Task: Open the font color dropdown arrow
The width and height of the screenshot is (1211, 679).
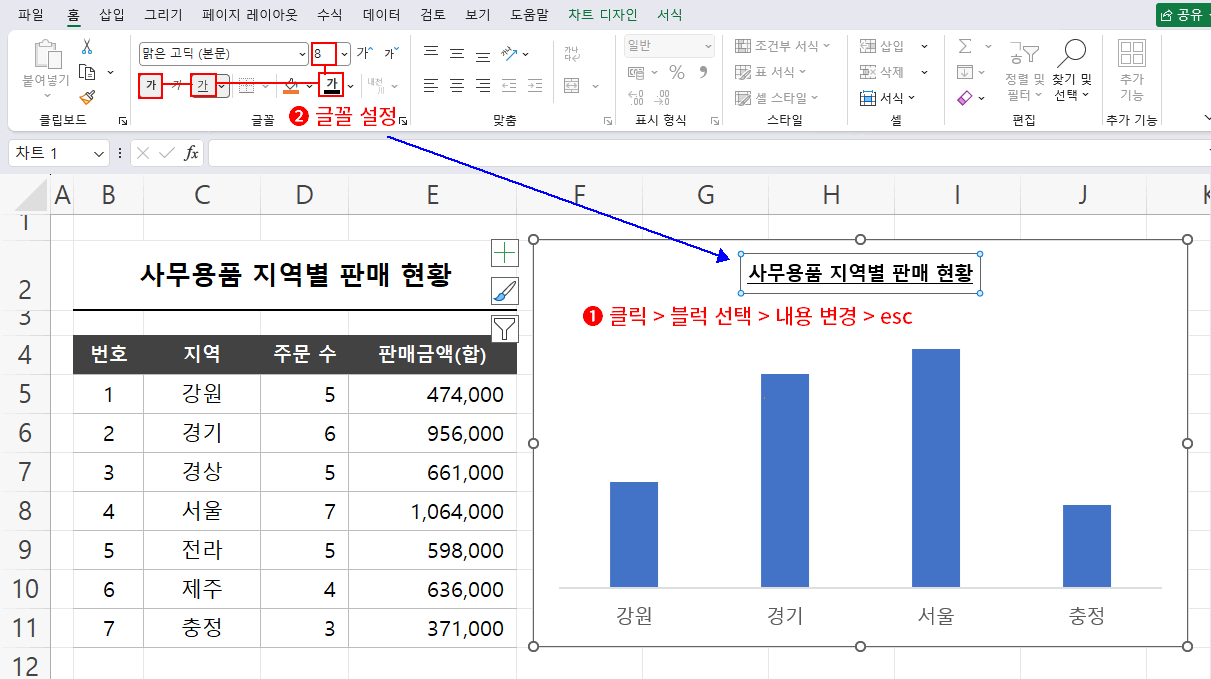Action: pos(350,86)
